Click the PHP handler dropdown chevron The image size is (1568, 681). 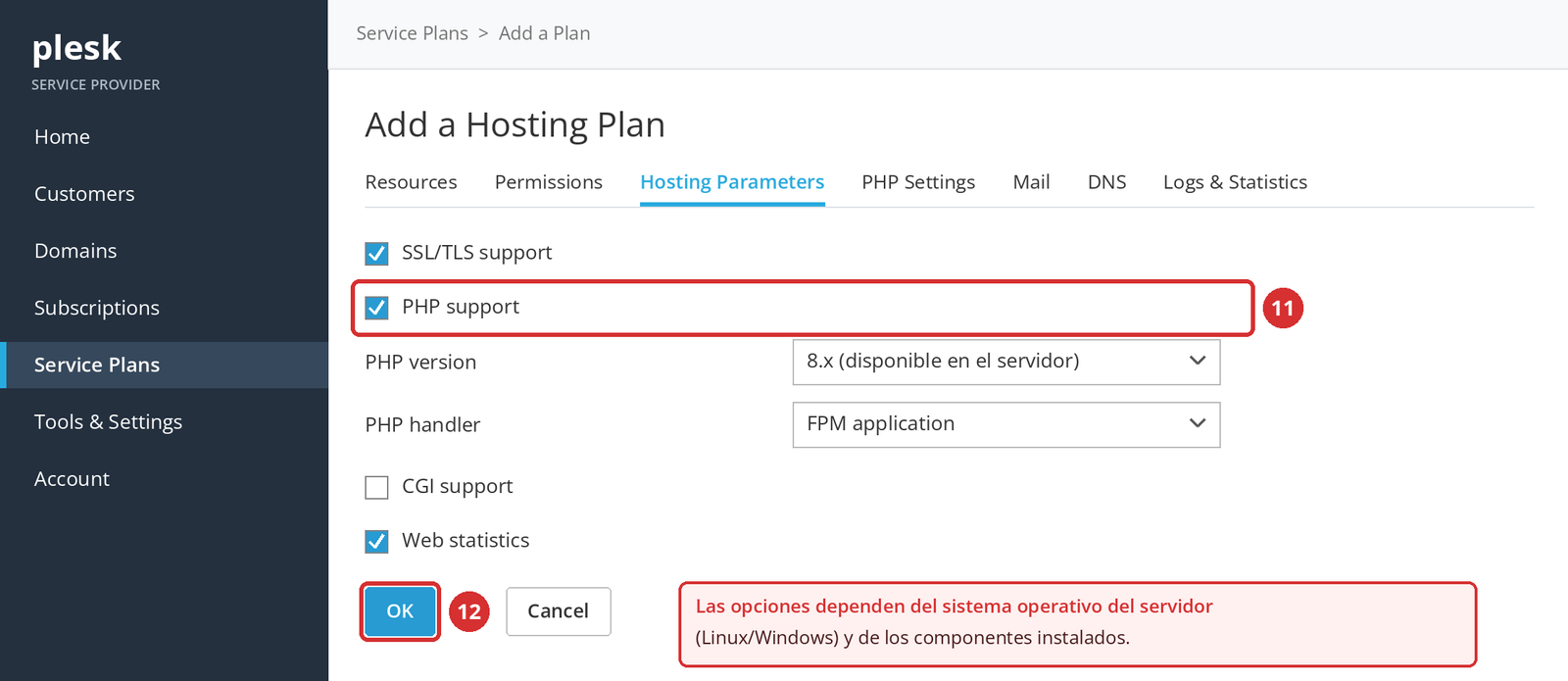pyautogui.click(x=1197, y=423)
